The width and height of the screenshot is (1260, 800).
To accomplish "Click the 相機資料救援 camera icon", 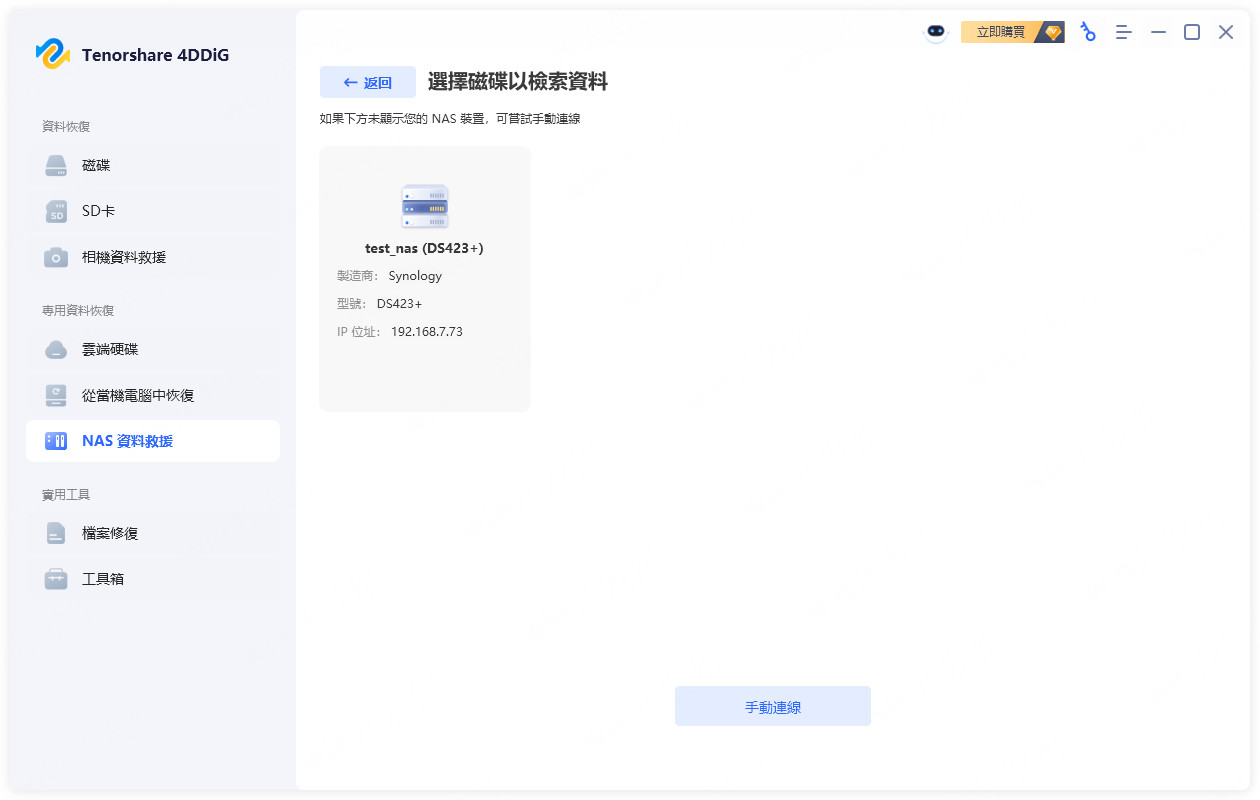I will [56, 258].
